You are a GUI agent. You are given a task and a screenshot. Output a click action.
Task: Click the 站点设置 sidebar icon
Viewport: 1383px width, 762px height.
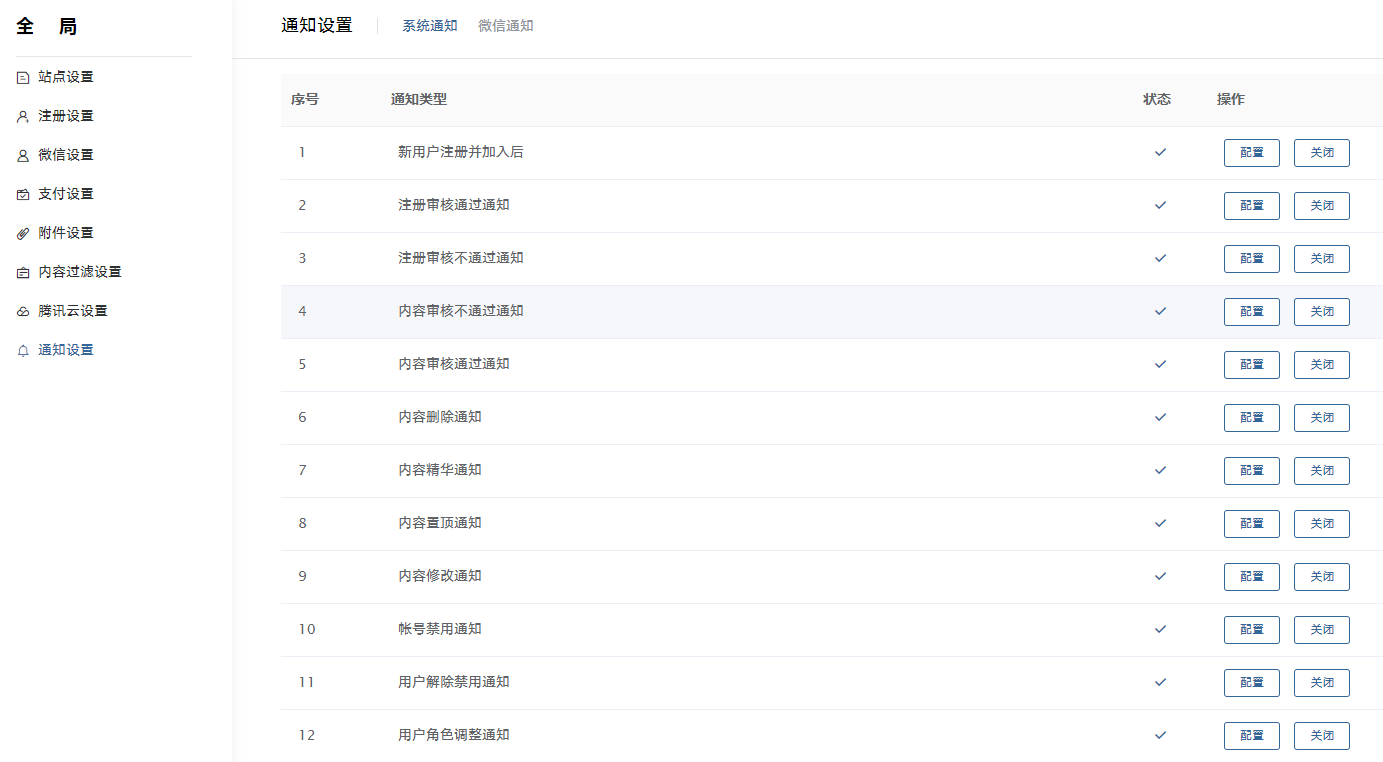pyautogui.click(x=23, y=78)
